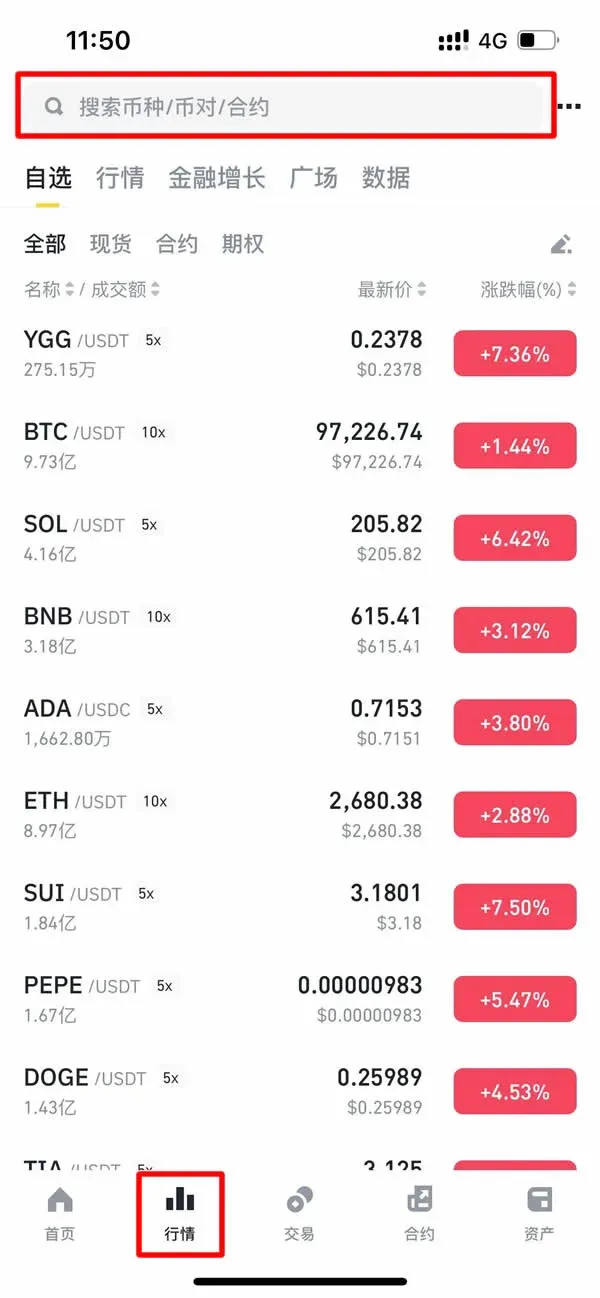Viewport: 600px width, 1298px height.
Task: Sort the list by 最新价
Action: [x=391, y=289]
